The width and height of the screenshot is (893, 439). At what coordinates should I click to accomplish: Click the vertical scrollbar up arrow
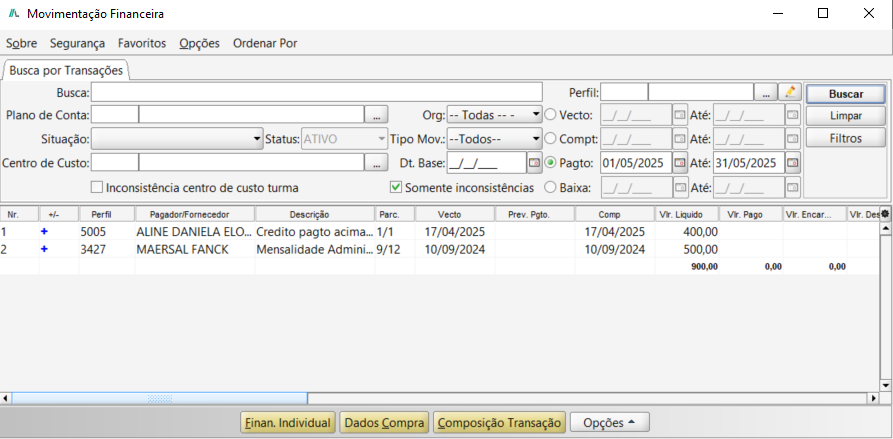[885, 228]
